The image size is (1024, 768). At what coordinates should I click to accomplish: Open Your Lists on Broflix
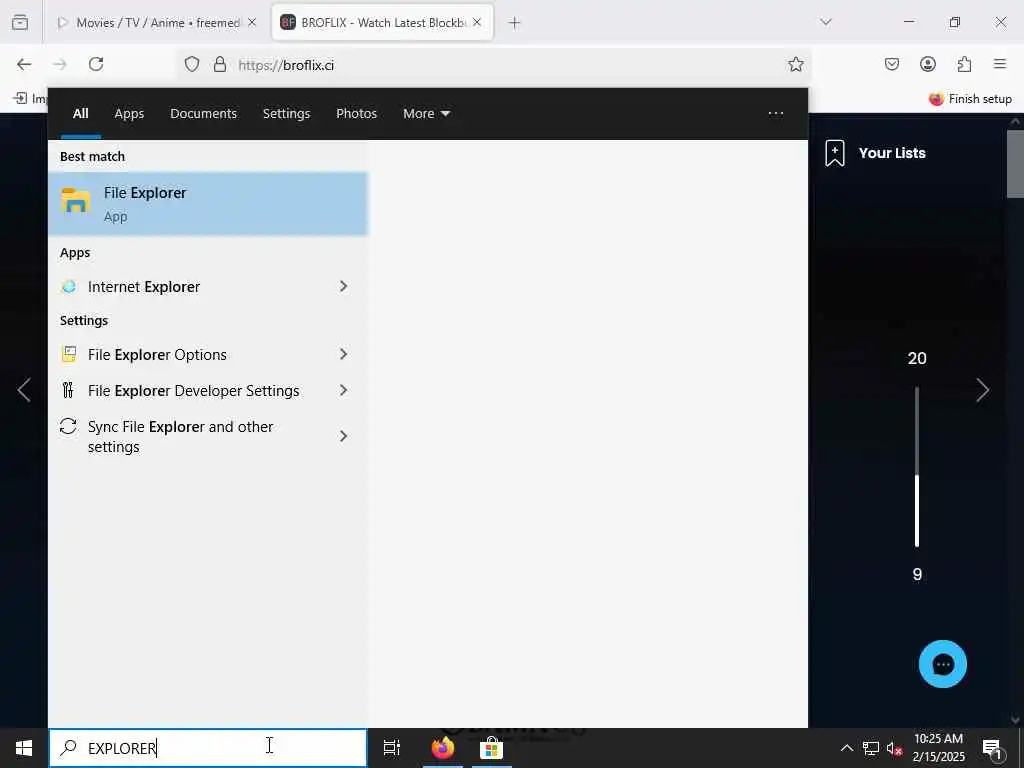[x=875, y=153]
